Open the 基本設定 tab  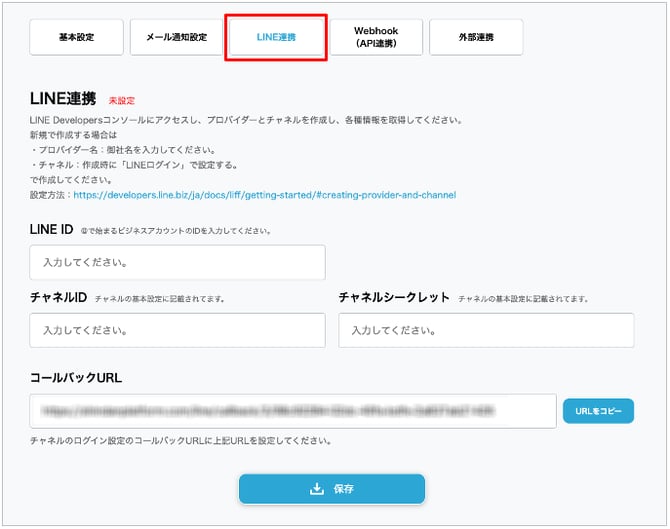point(76,37)
